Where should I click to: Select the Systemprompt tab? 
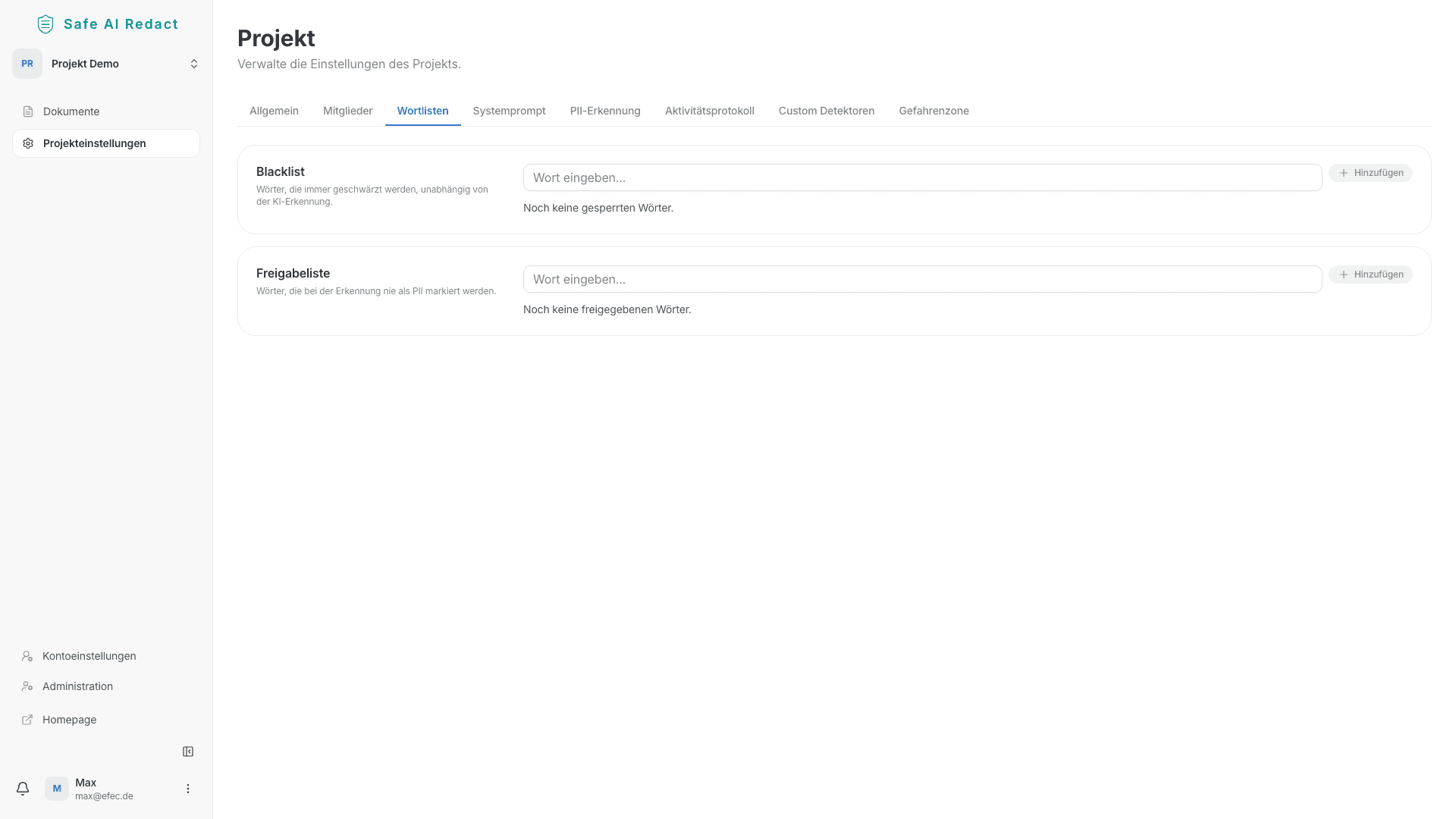click(x=509, y=111)
